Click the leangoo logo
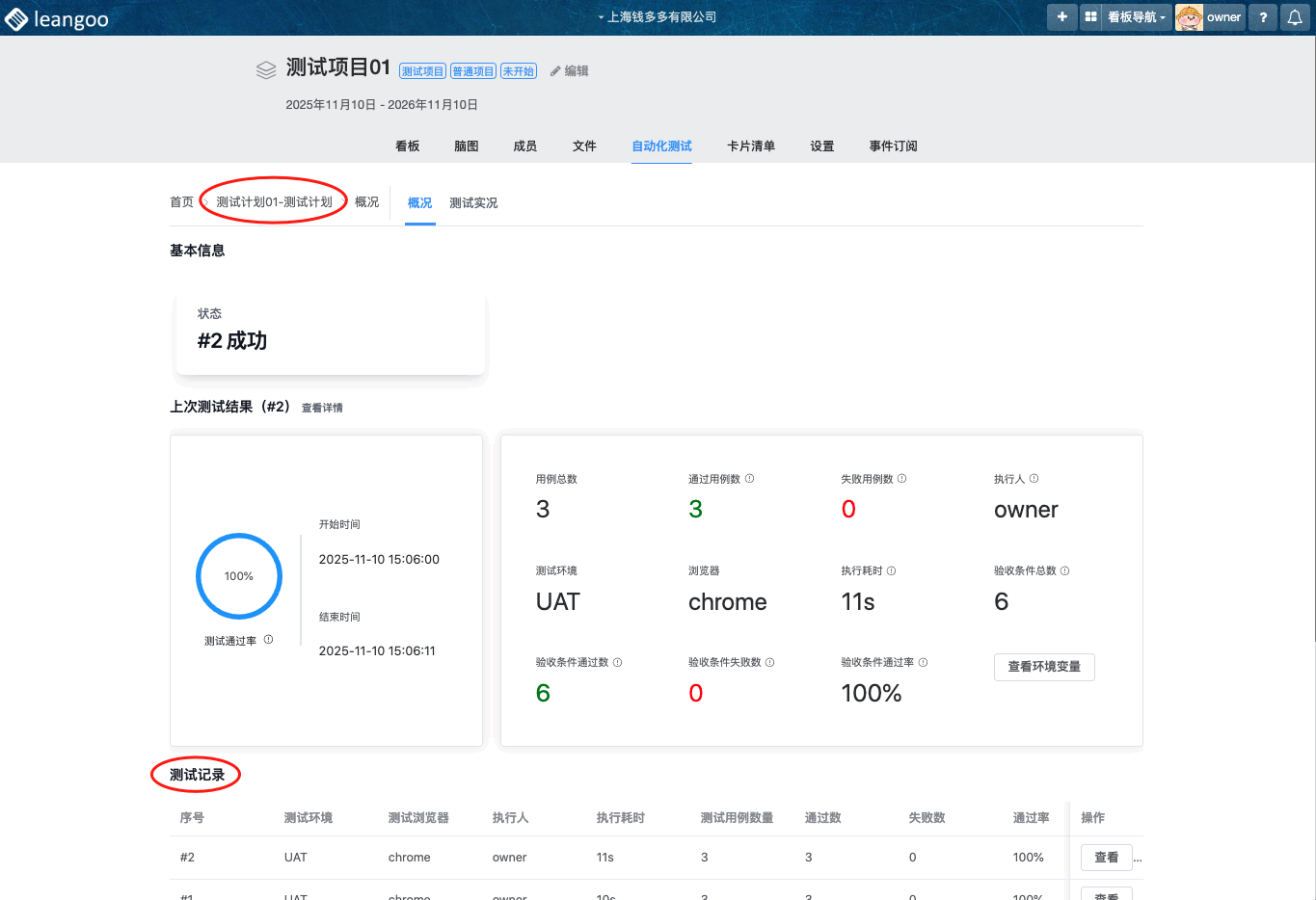 click(56, 19)
